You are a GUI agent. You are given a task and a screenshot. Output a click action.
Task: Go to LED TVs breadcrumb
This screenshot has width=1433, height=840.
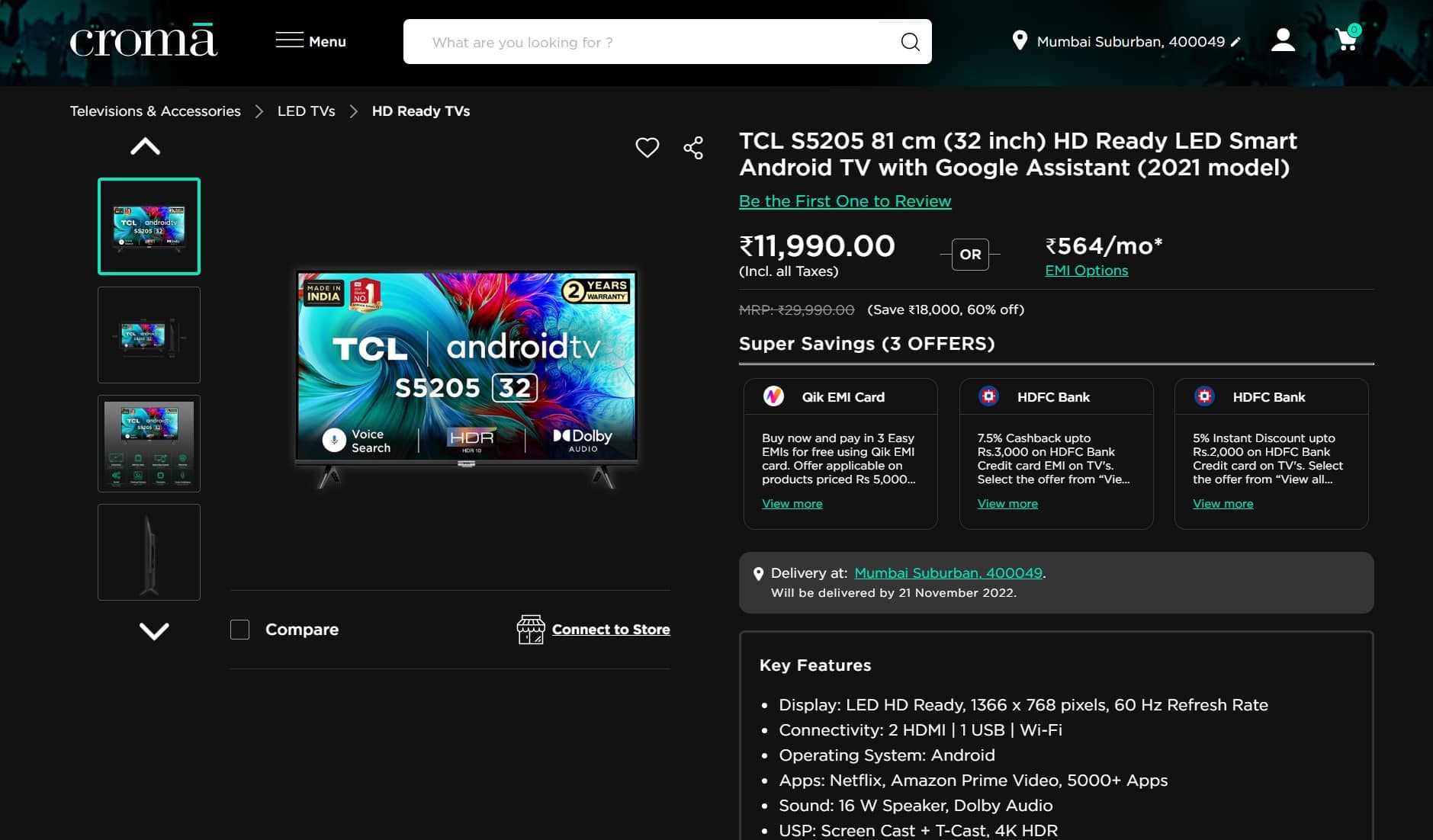tap(307, 111)
